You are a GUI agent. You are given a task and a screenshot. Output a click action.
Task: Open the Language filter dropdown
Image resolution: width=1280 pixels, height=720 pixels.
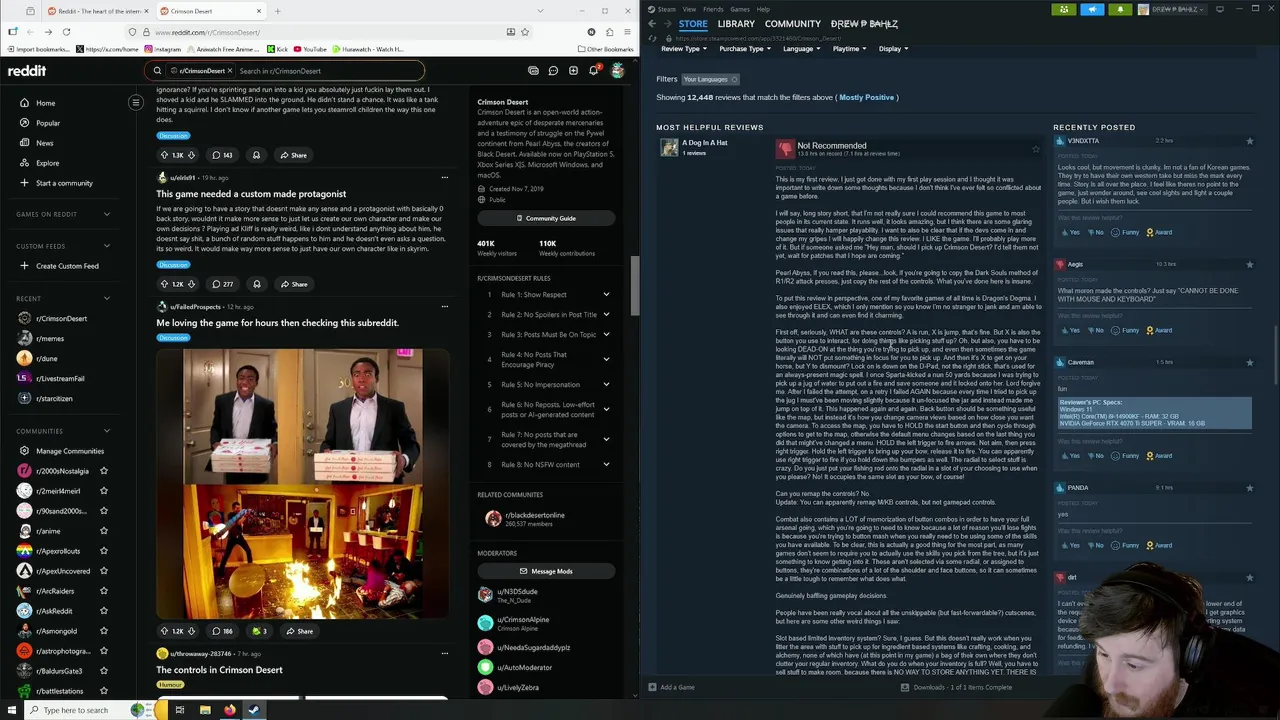tap(801, 48)
